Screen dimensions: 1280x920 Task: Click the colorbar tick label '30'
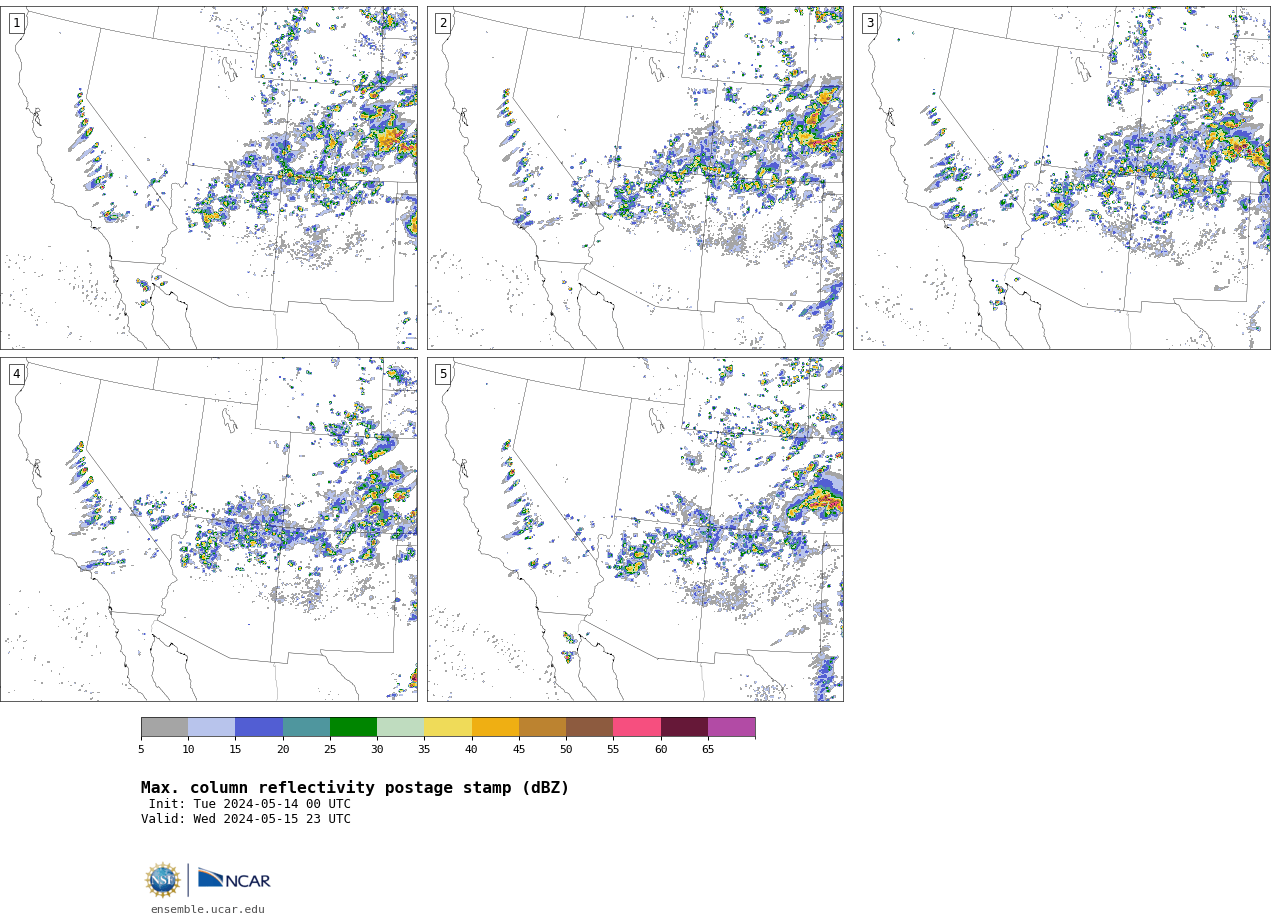[x=377, y=750]
